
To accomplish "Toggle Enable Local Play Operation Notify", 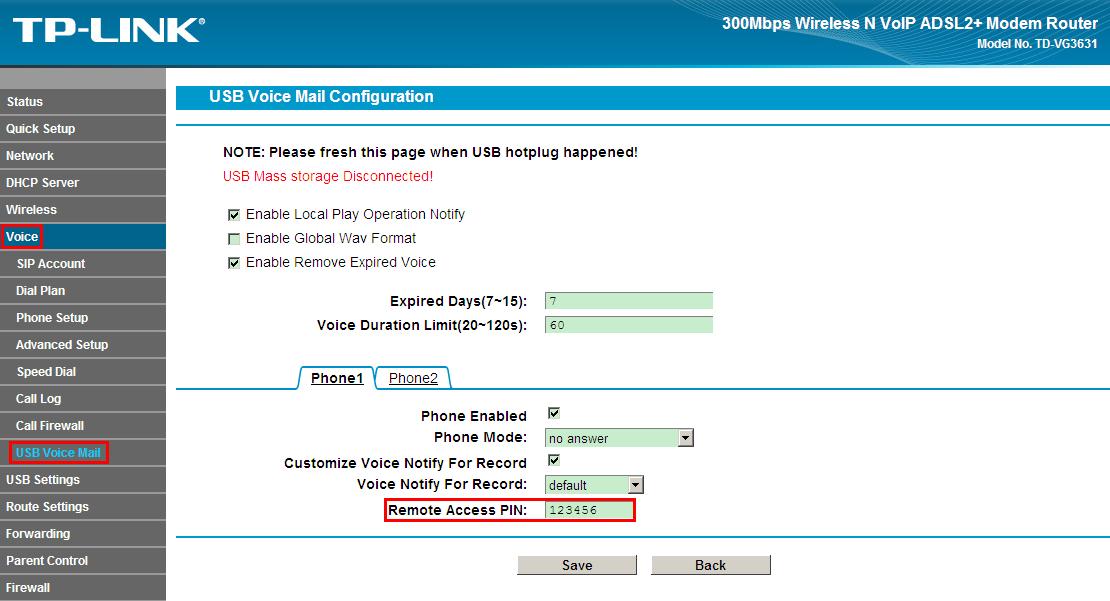I will [234, 214].
